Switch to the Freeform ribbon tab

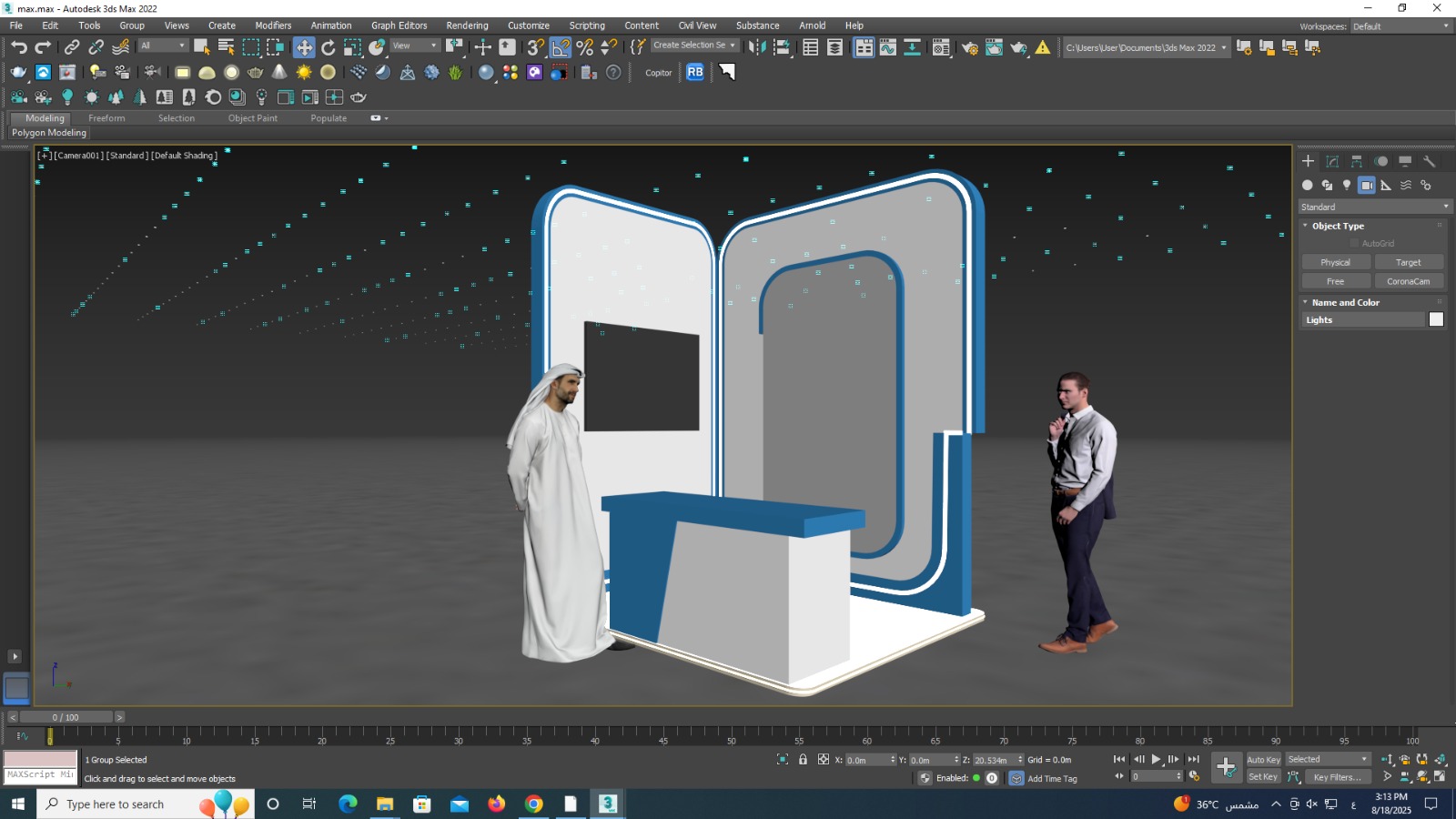(106, 118)
